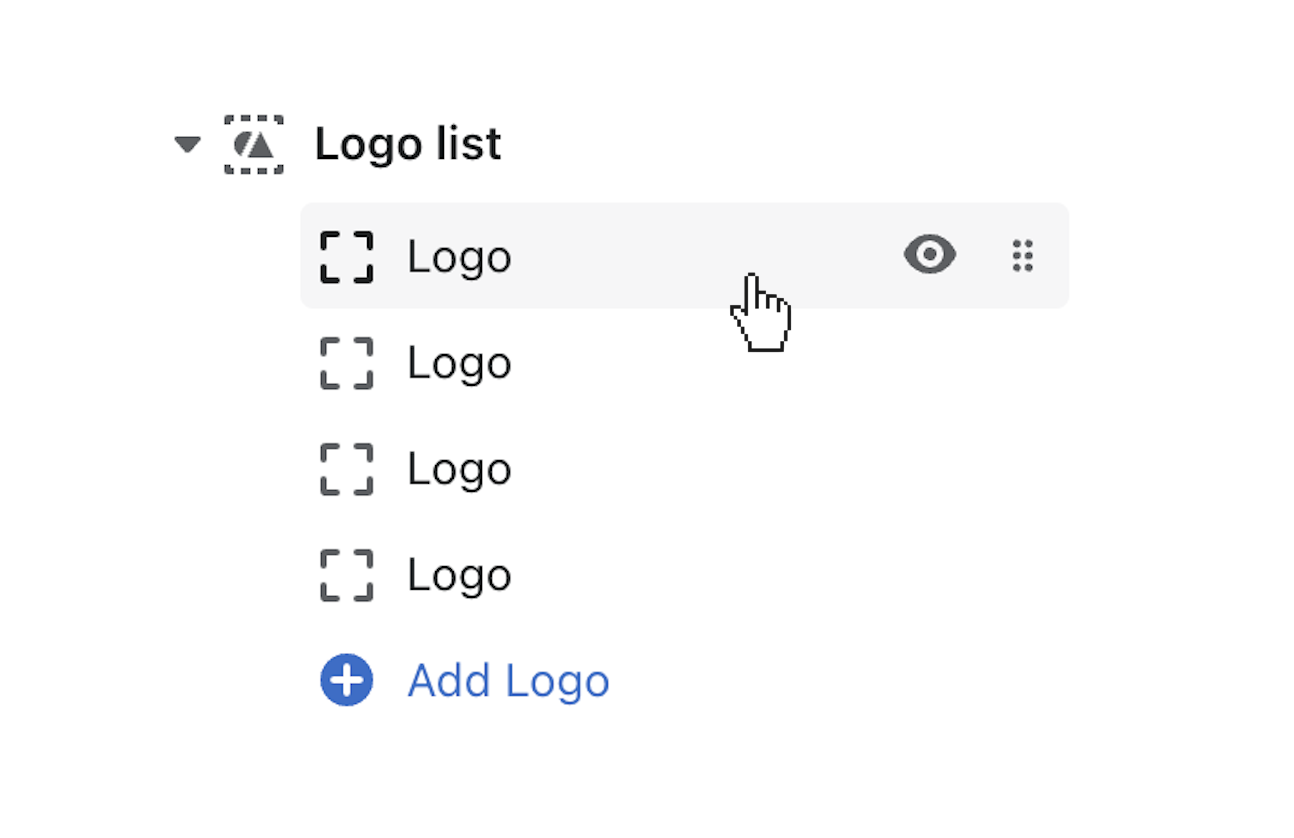
Task: Open the third Logo block label
Action: [459, 469]
